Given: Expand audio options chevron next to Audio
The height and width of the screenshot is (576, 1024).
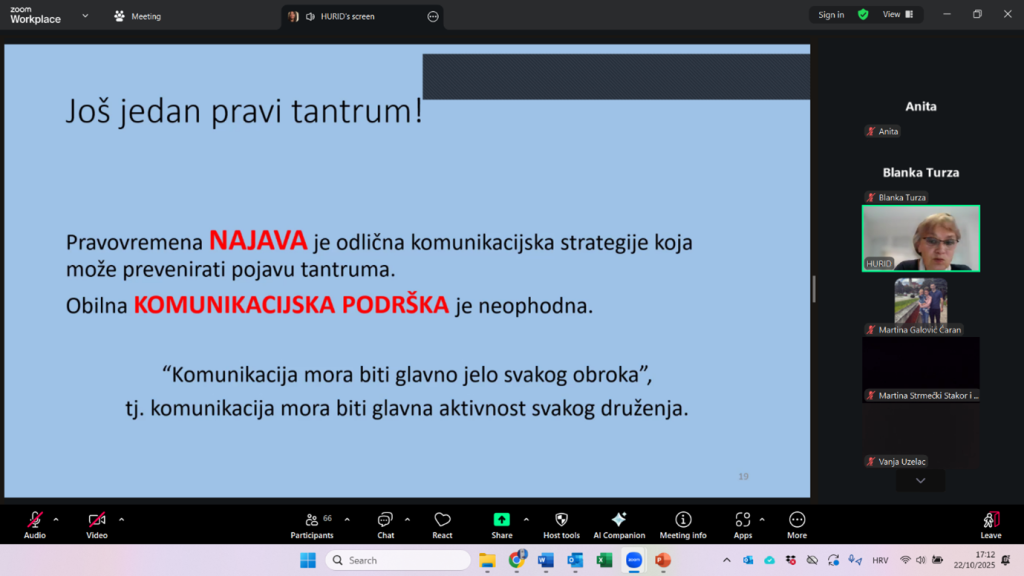Looking at the screenshot, I should click(56, 519).
